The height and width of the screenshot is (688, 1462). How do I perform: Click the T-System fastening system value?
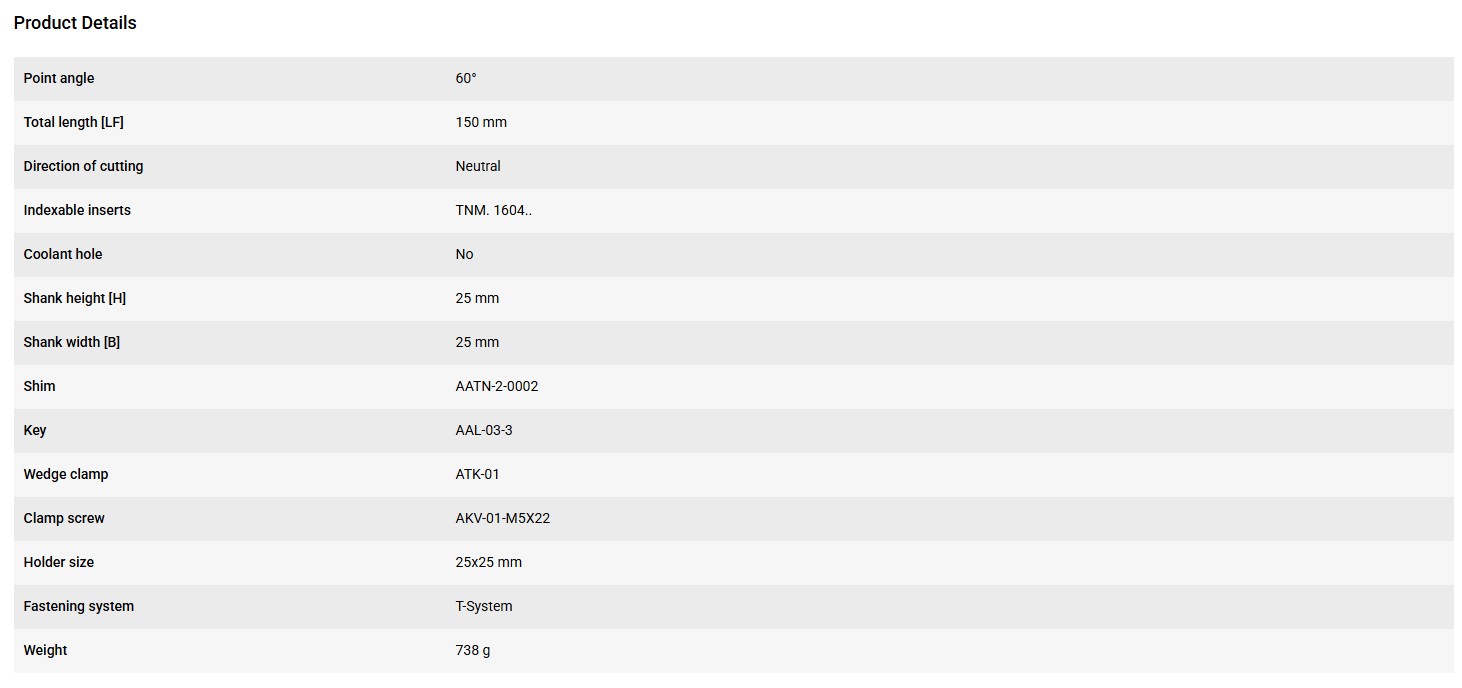[484, 606]
